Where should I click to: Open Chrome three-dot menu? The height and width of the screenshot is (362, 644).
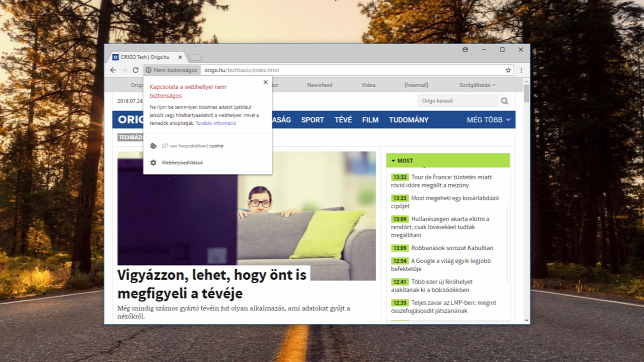[x=521, y=70]
